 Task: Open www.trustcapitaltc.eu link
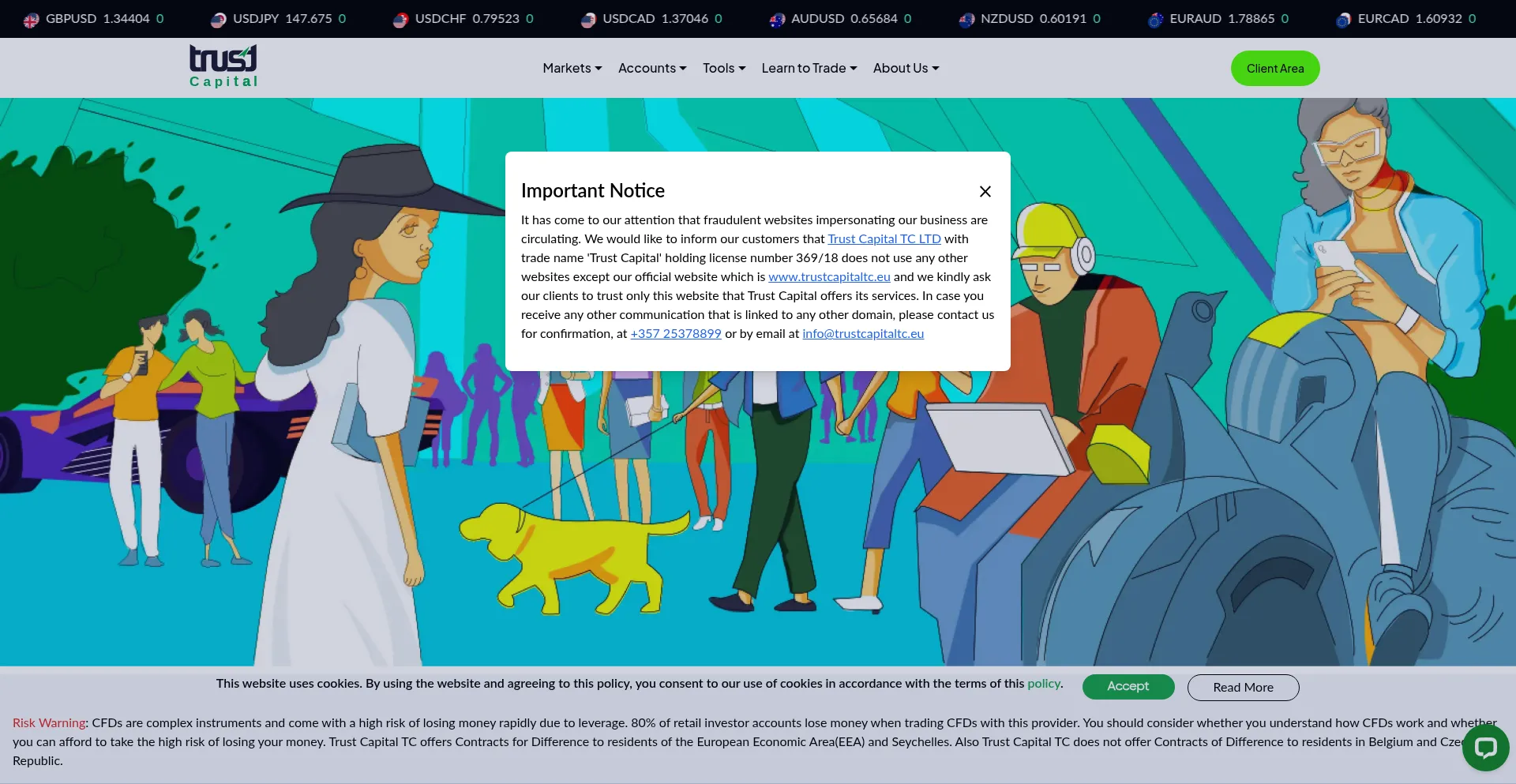[x=829, y=276]
